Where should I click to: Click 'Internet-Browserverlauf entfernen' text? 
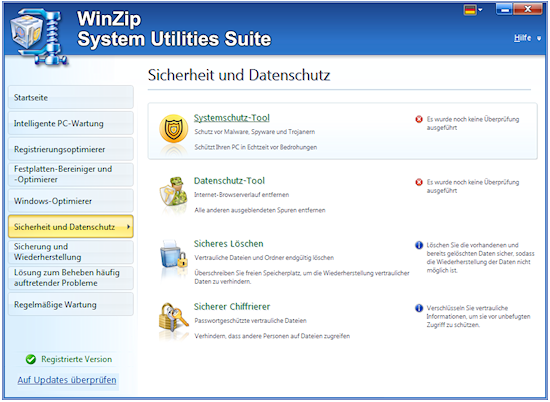tap(242, 195)
